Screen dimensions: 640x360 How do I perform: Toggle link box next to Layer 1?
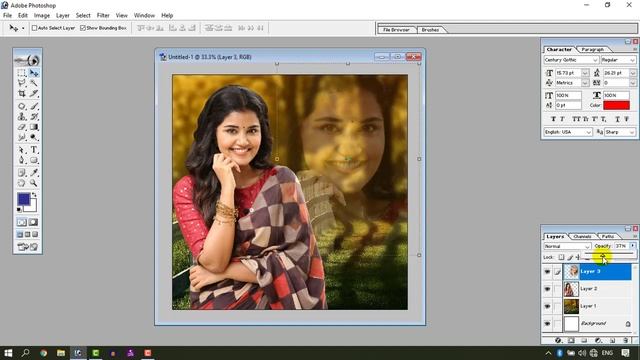[x=558, y=306]
